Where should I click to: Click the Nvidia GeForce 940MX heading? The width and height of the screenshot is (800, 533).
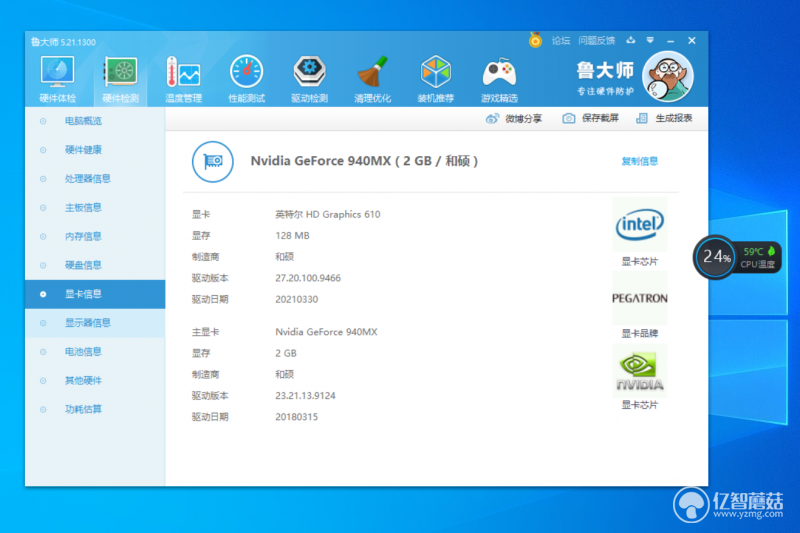[x=364, y=161]
